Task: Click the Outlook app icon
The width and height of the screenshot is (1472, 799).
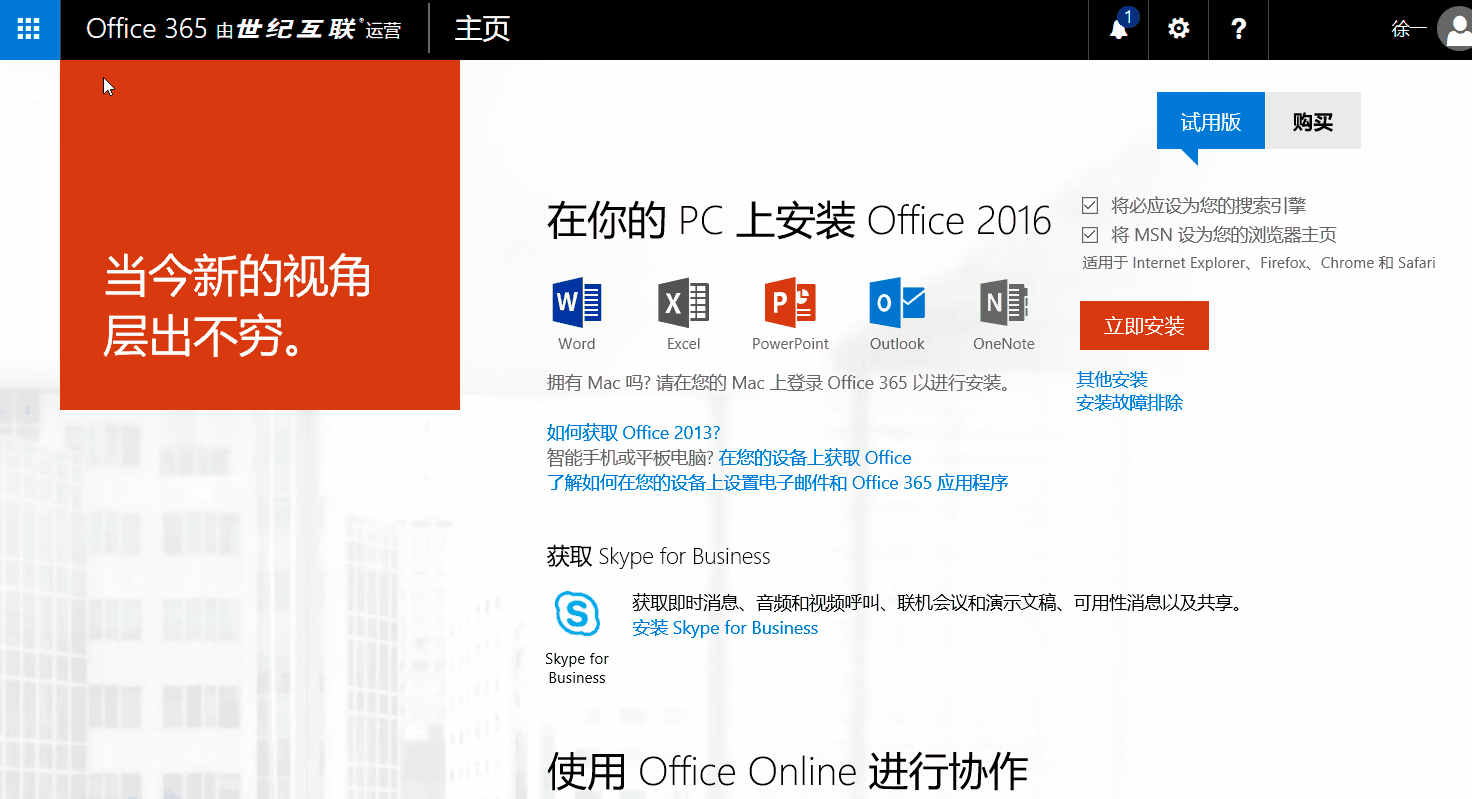Action: pos(897,302)
